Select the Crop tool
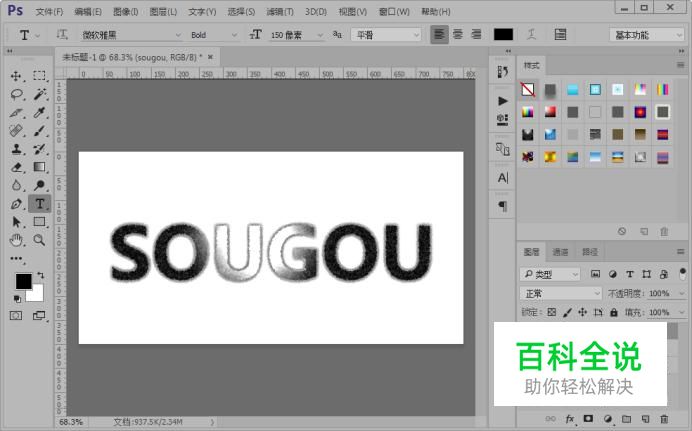692x431 pixels. [16, 112]
